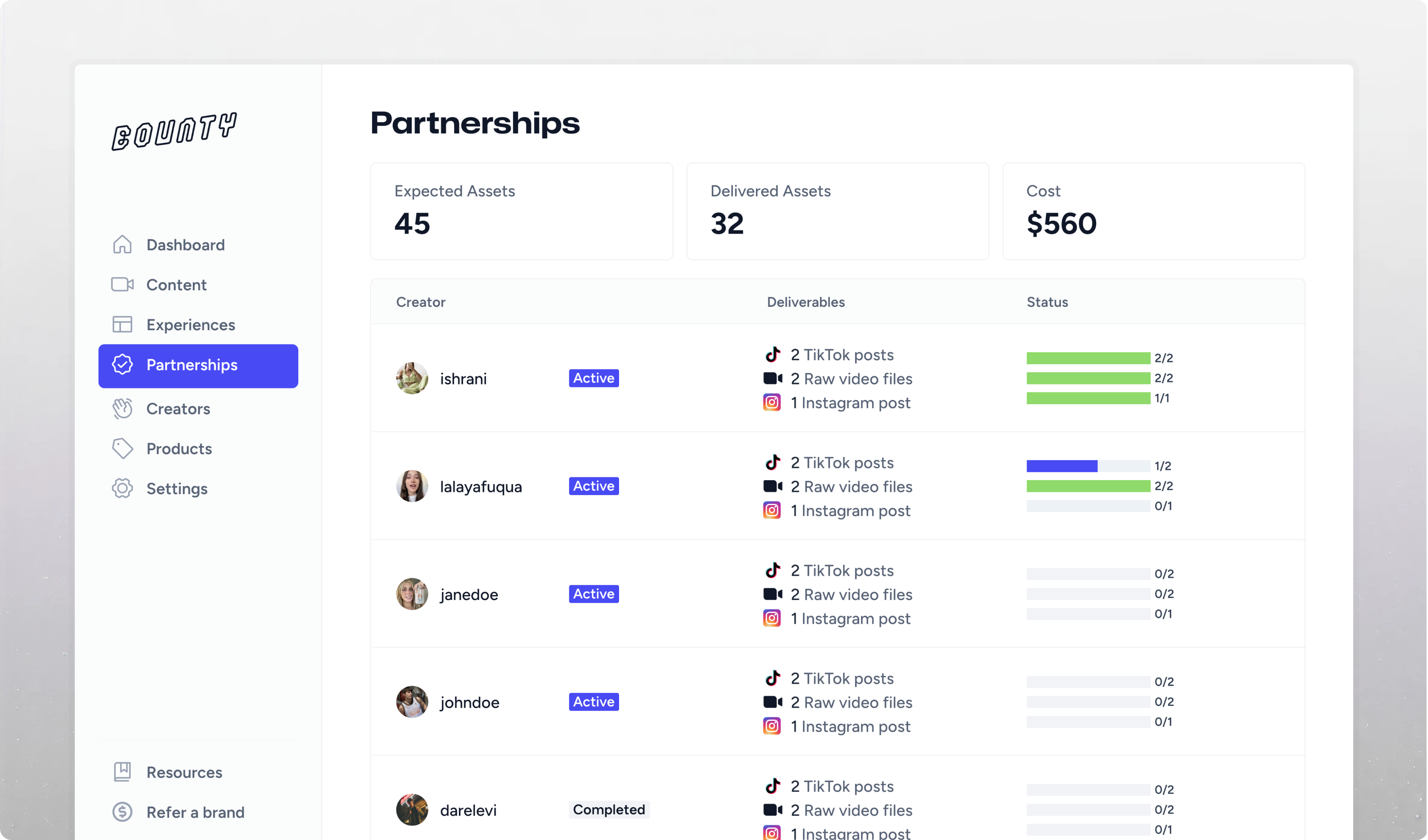Click the Refer a brand dollar icon
This screenshot has height=840, width=1428.
click(x=122, y=812)
